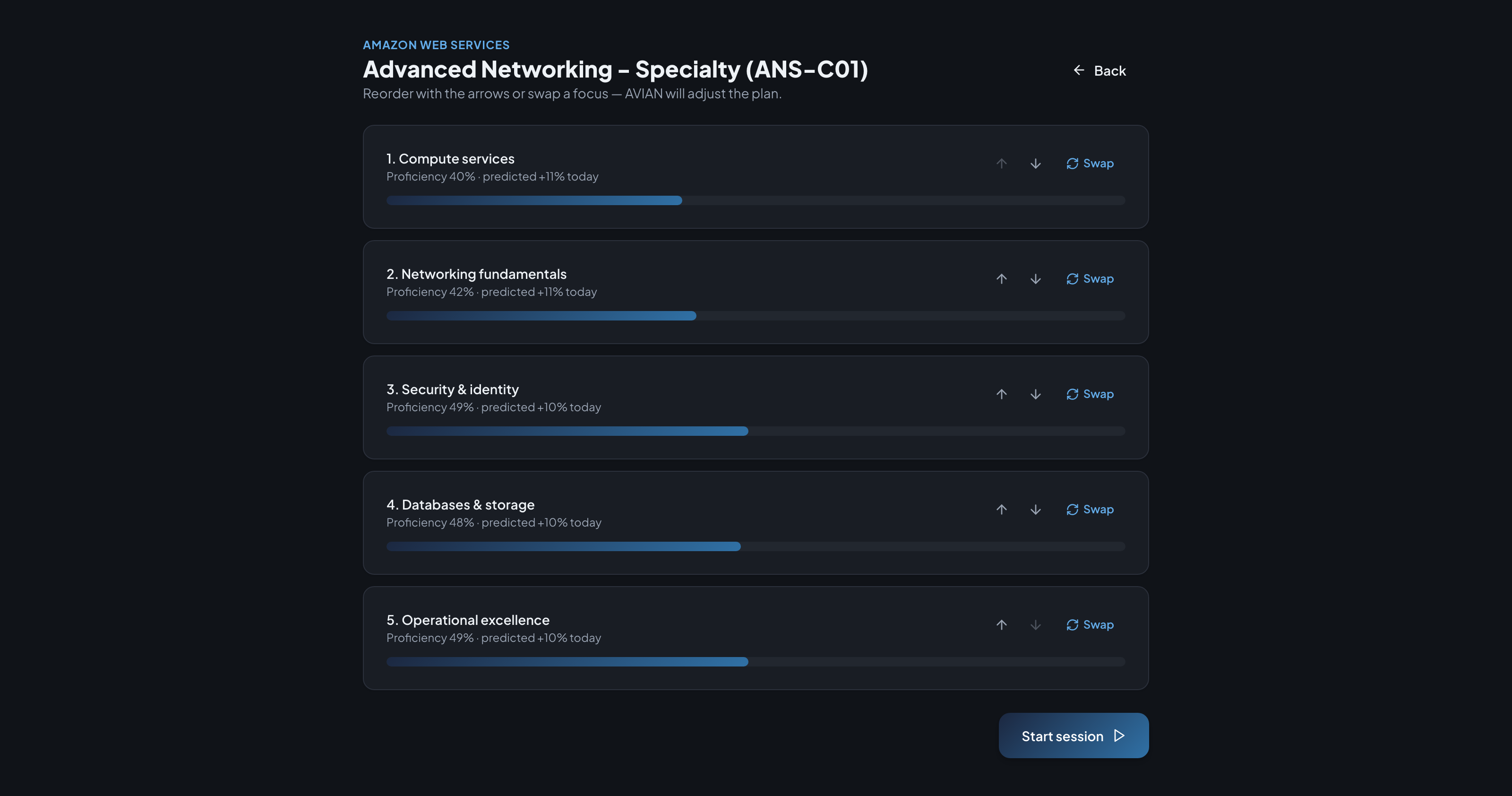The width and height of the screenshot is (1512, 796).
Task: Click the Compute services proficiency bar
Action: [756, 200]
